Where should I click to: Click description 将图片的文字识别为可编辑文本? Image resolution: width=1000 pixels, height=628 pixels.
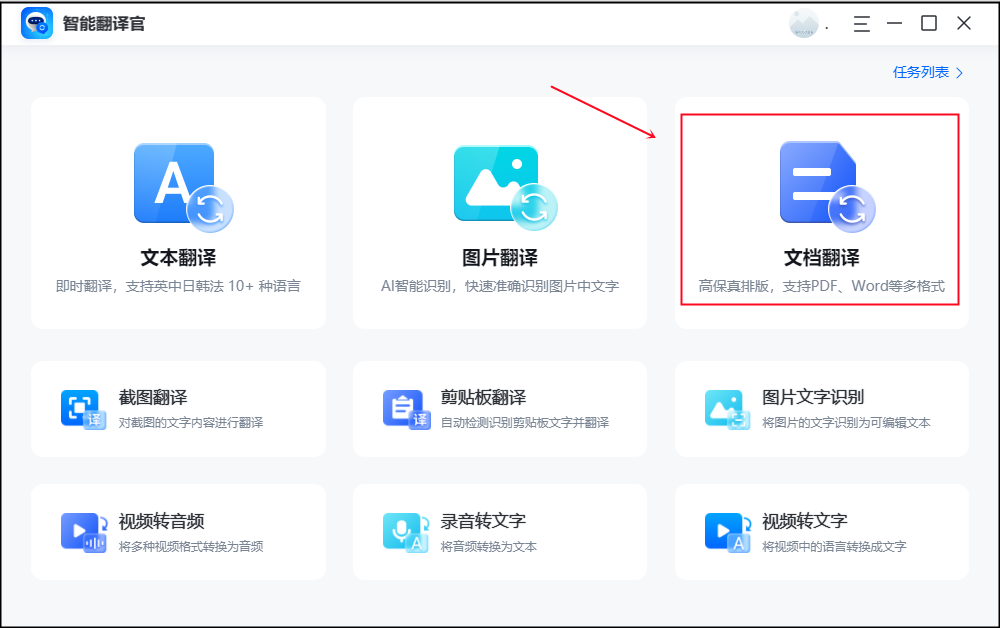[x=846, y=423]
